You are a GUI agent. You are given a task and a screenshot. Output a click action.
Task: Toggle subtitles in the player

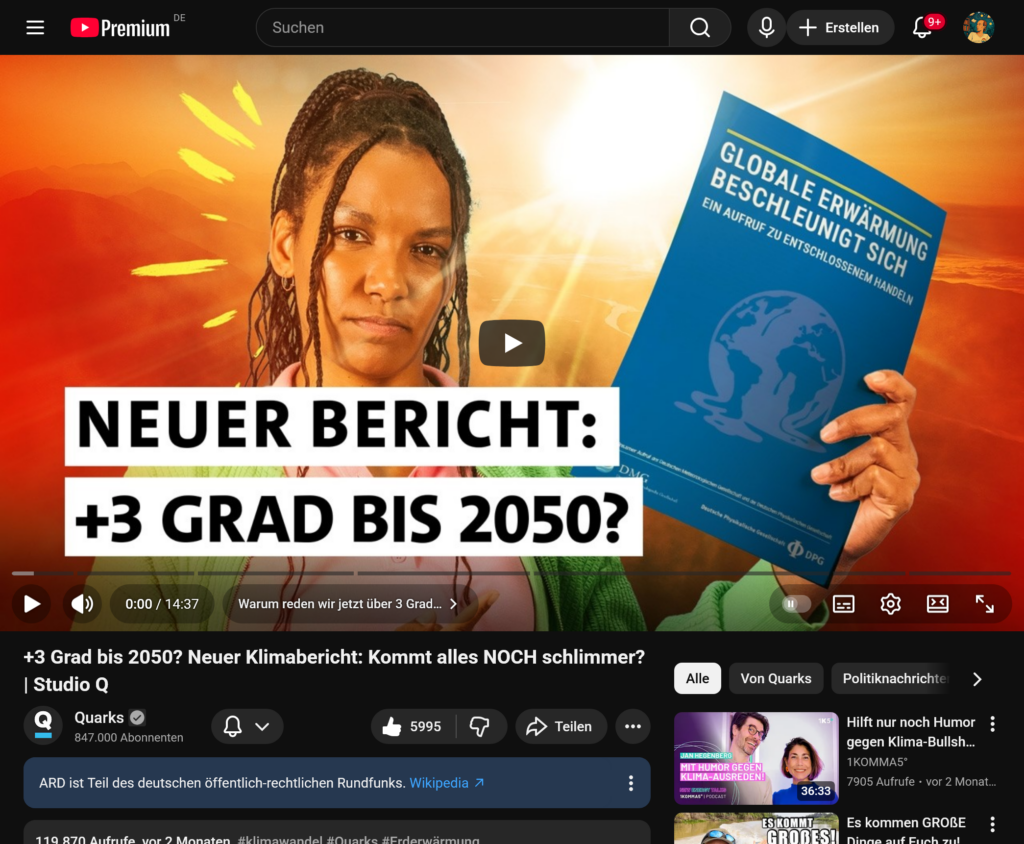tap(843, 604)
